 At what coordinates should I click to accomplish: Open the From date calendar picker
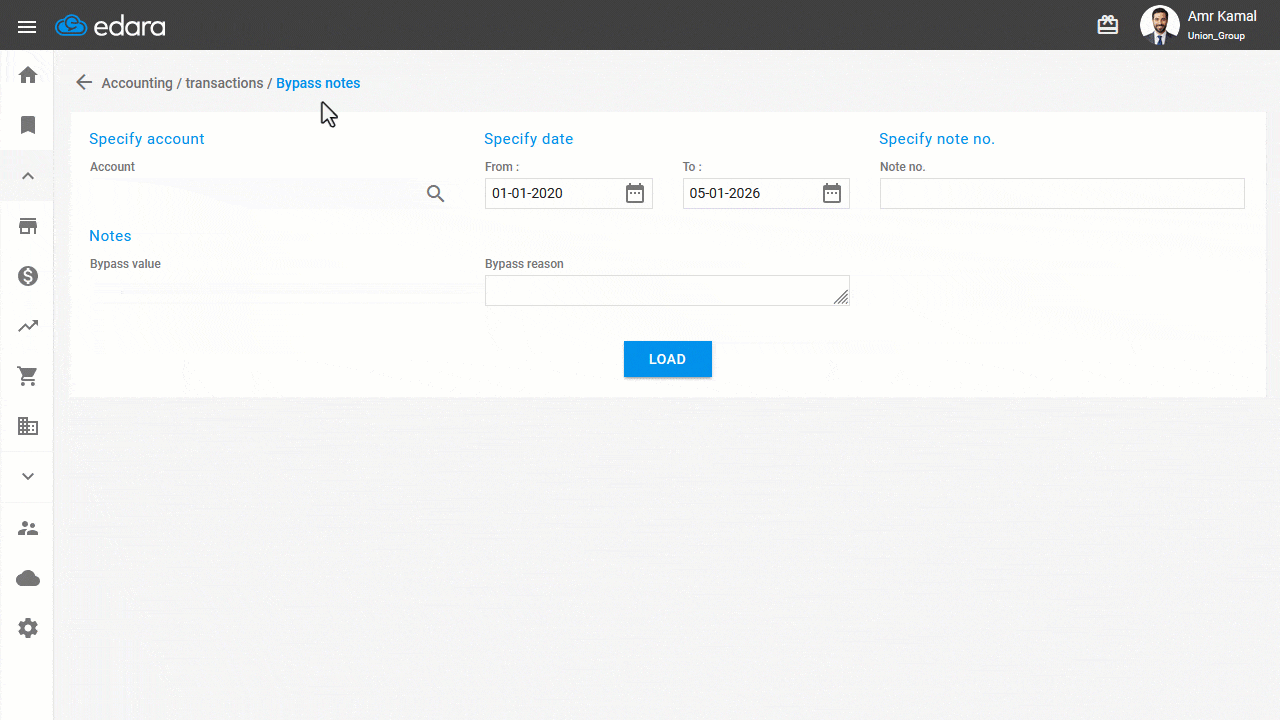[635, 194]
